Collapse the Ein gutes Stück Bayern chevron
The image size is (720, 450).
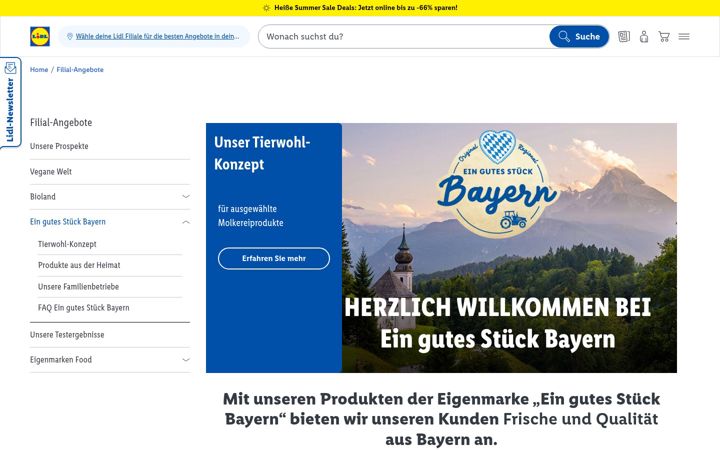(x=186, y=222)
